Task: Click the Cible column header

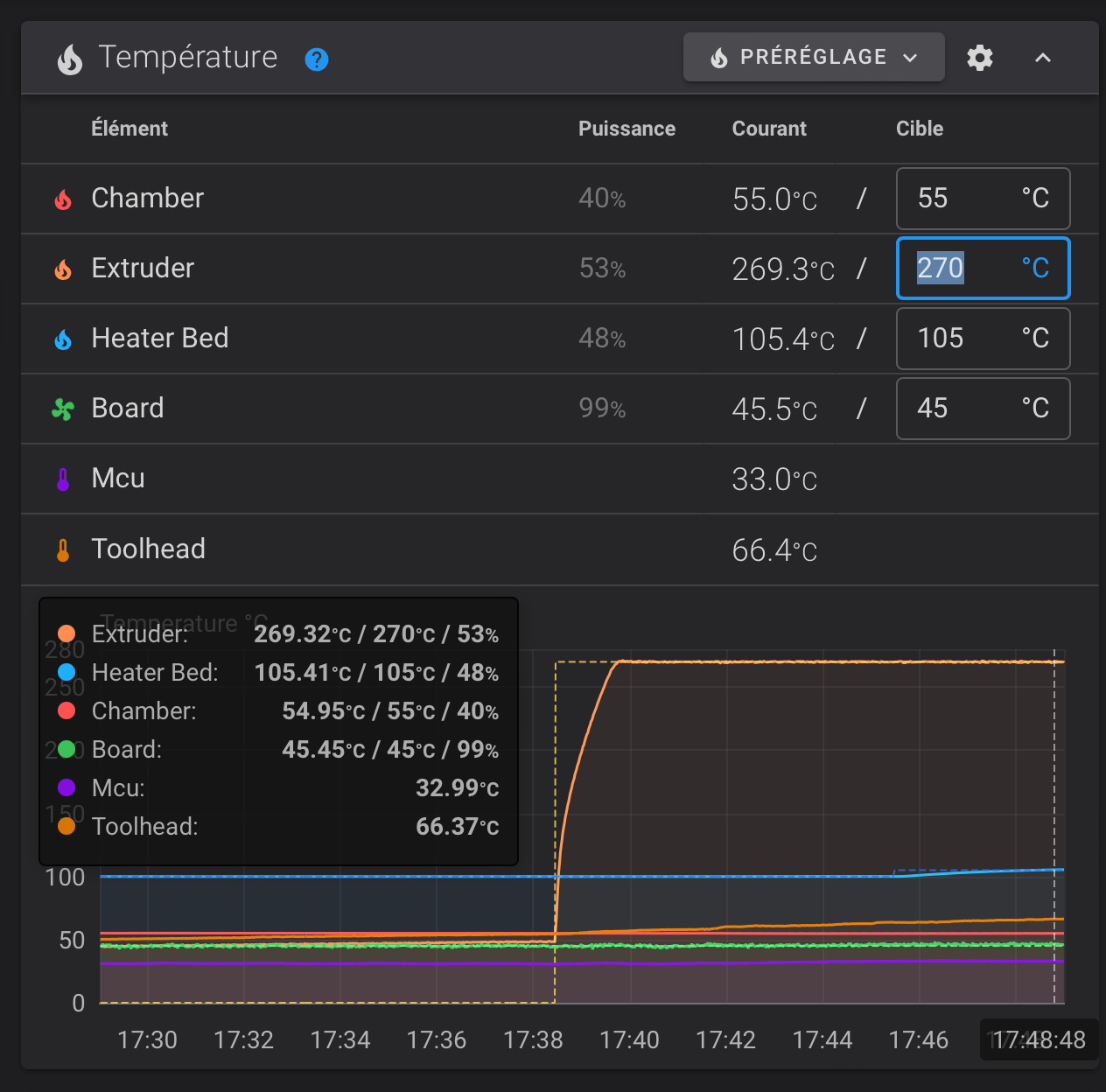Action: tap(919, 129)
